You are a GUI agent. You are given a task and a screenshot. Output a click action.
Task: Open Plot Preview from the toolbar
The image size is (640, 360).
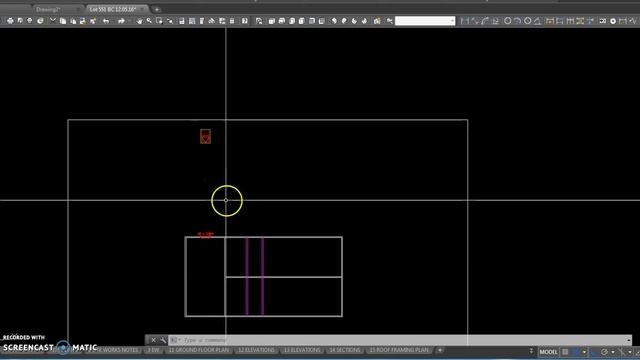coord(20,20)
